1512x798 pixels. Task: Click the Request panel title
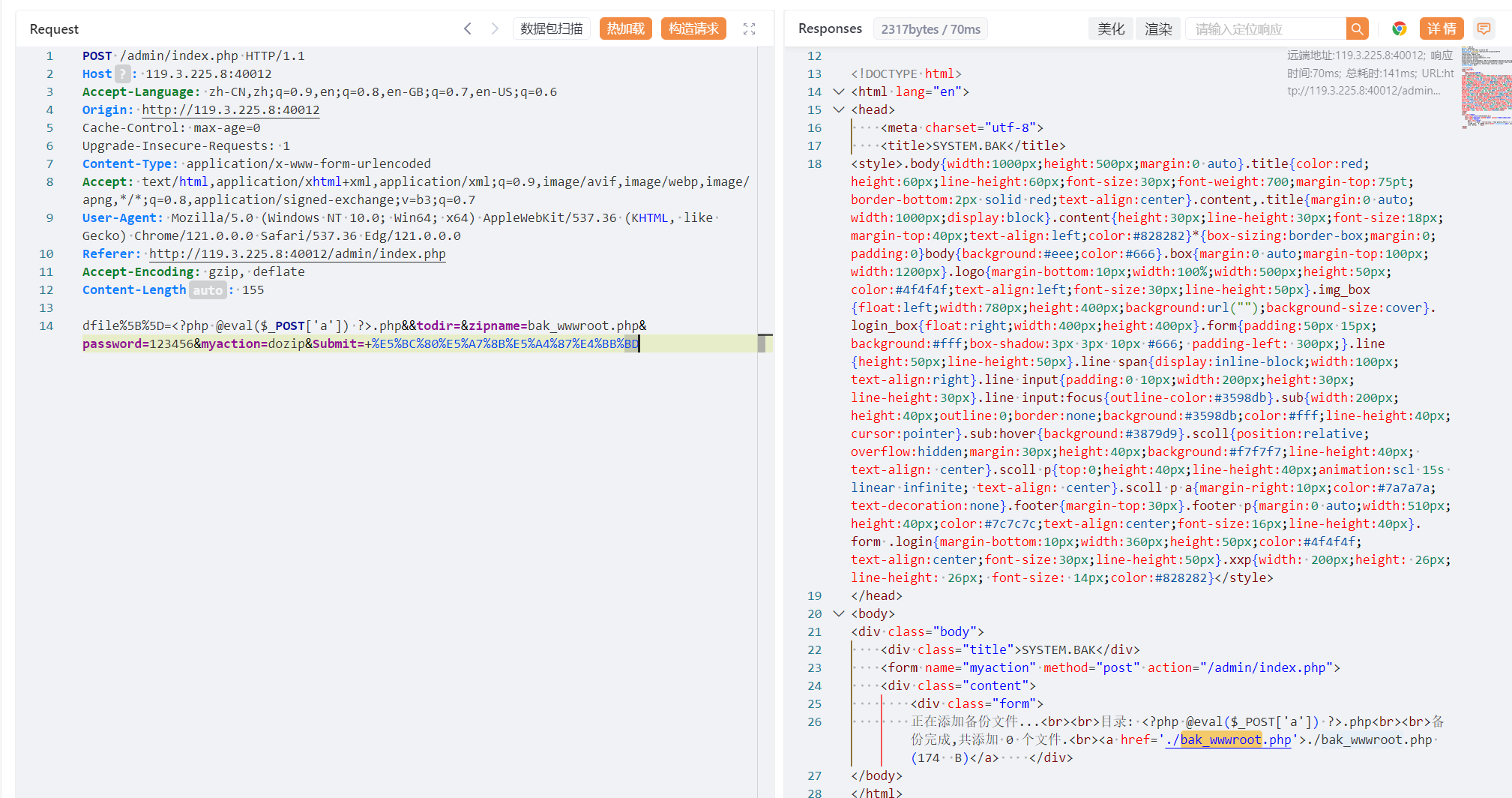pos(54,28)
